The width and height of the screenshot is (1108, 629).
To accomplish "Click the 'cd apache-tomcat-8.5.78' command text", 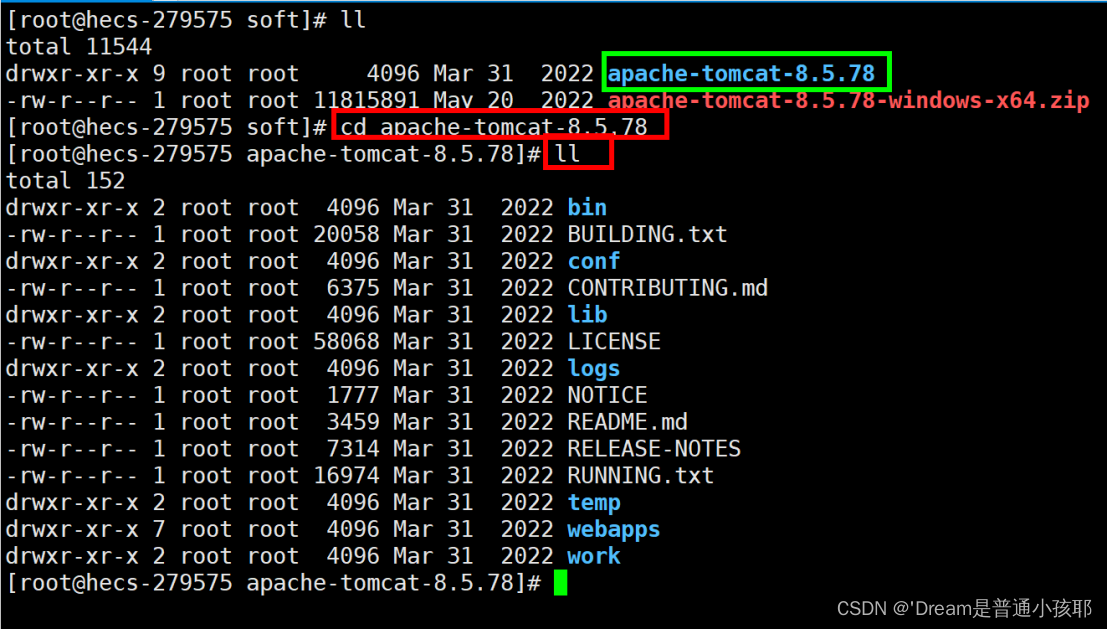I will tap(494, 127).
